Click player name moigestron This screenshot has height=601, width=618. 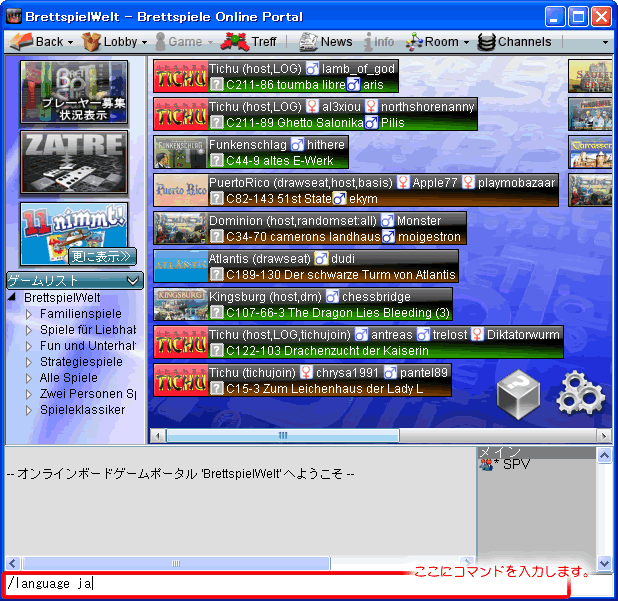(x=429, y=236)
